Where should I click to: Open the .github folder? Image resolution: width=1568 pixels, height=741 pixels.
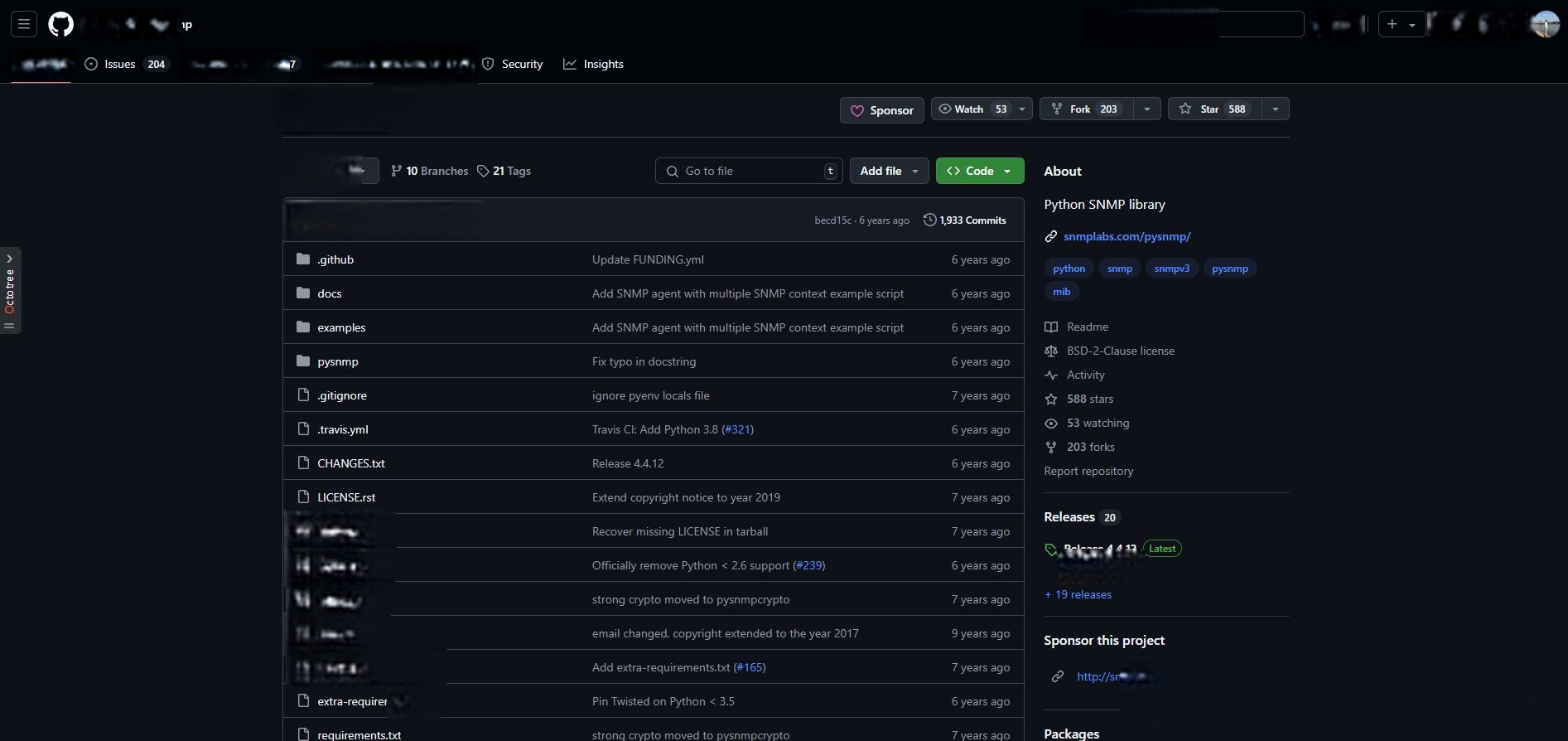point(335,259)
